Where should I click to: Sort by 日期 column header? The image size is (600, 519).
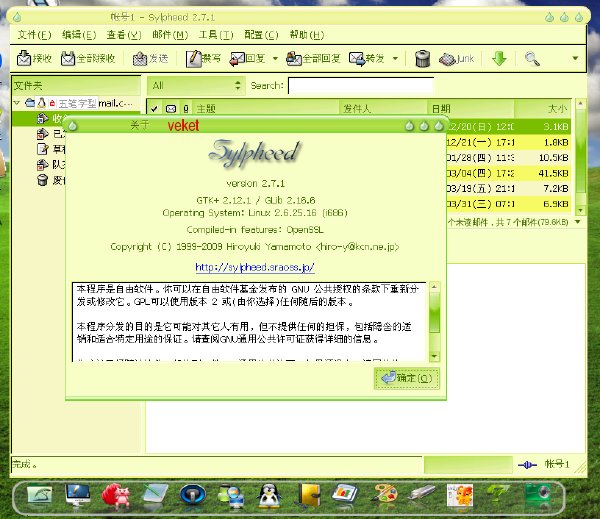(x=471, y=109)
